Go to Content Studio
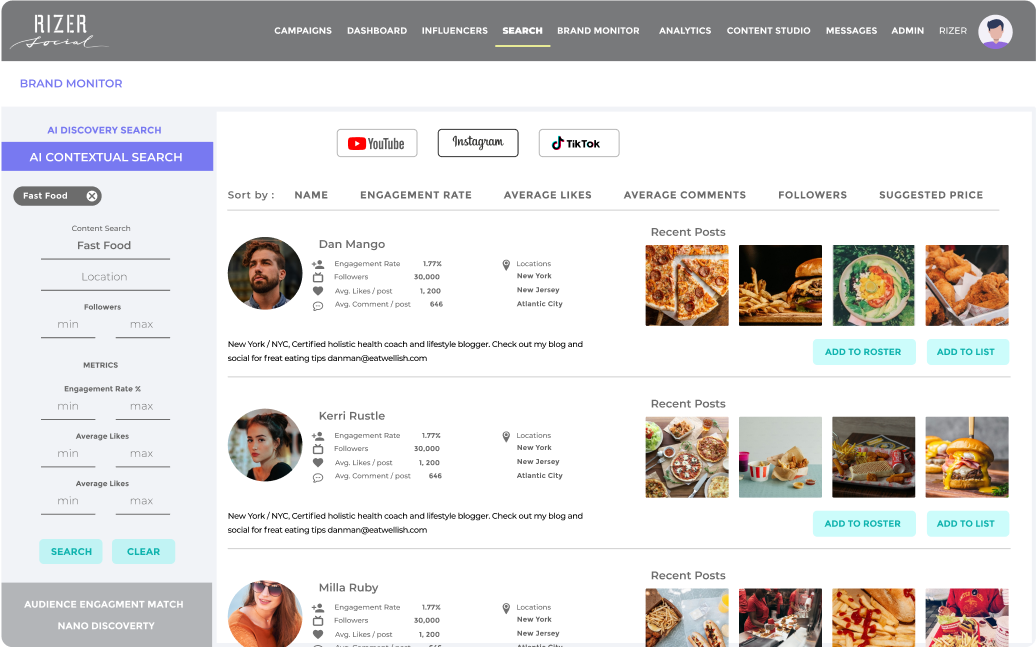 768,30
